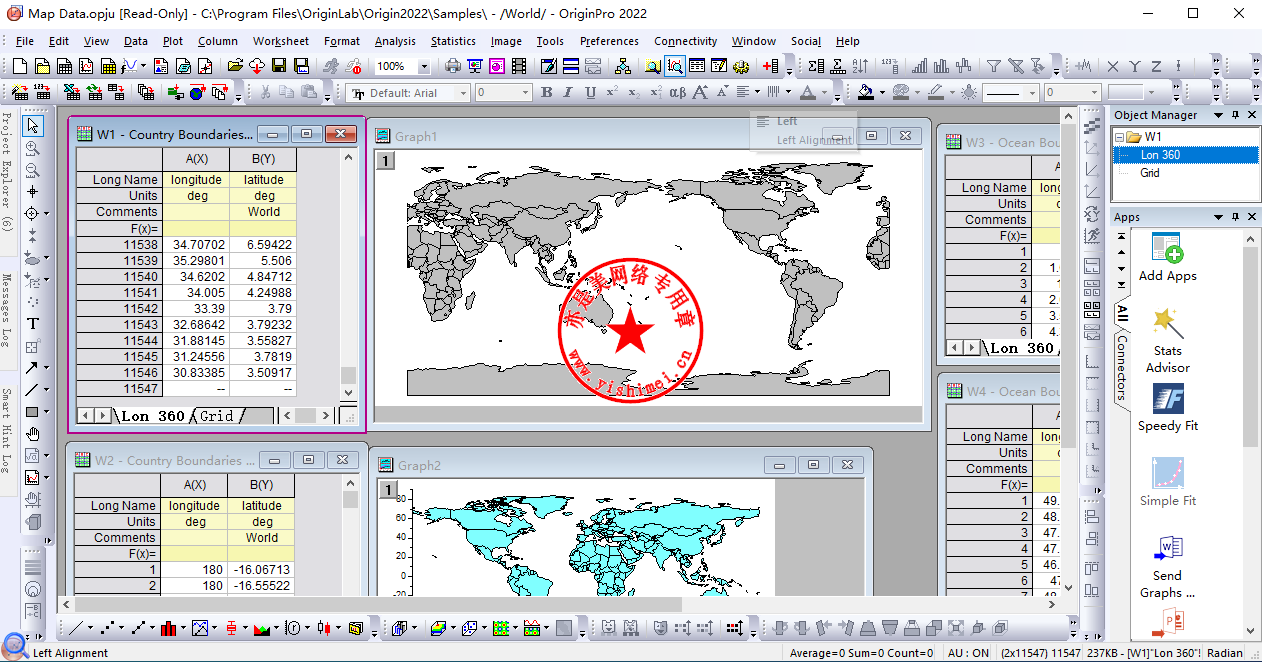1262x662 pixels.
Task: Open the Worksheet menu
Action: coord(281,41)
